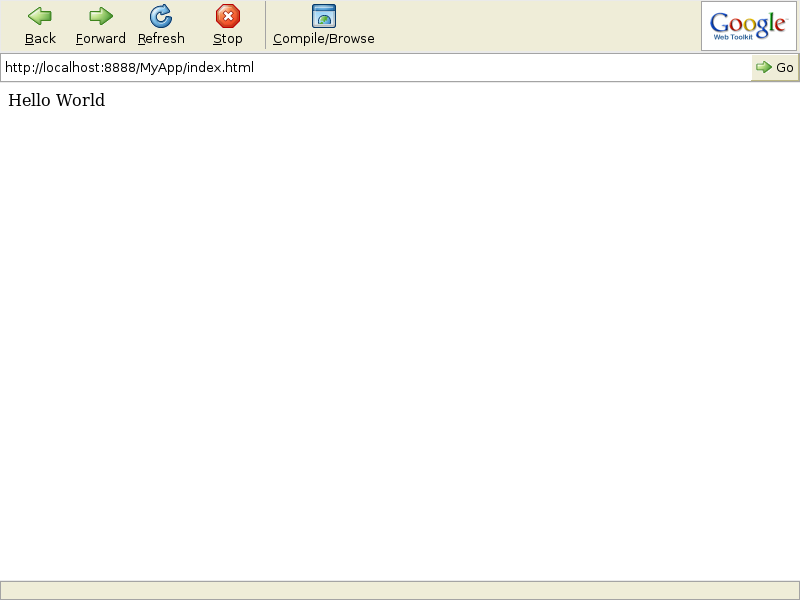The width and height of the screenshot is (800, 600).
Task: Click the Google Web Toolkit logo
Action: 749,27
